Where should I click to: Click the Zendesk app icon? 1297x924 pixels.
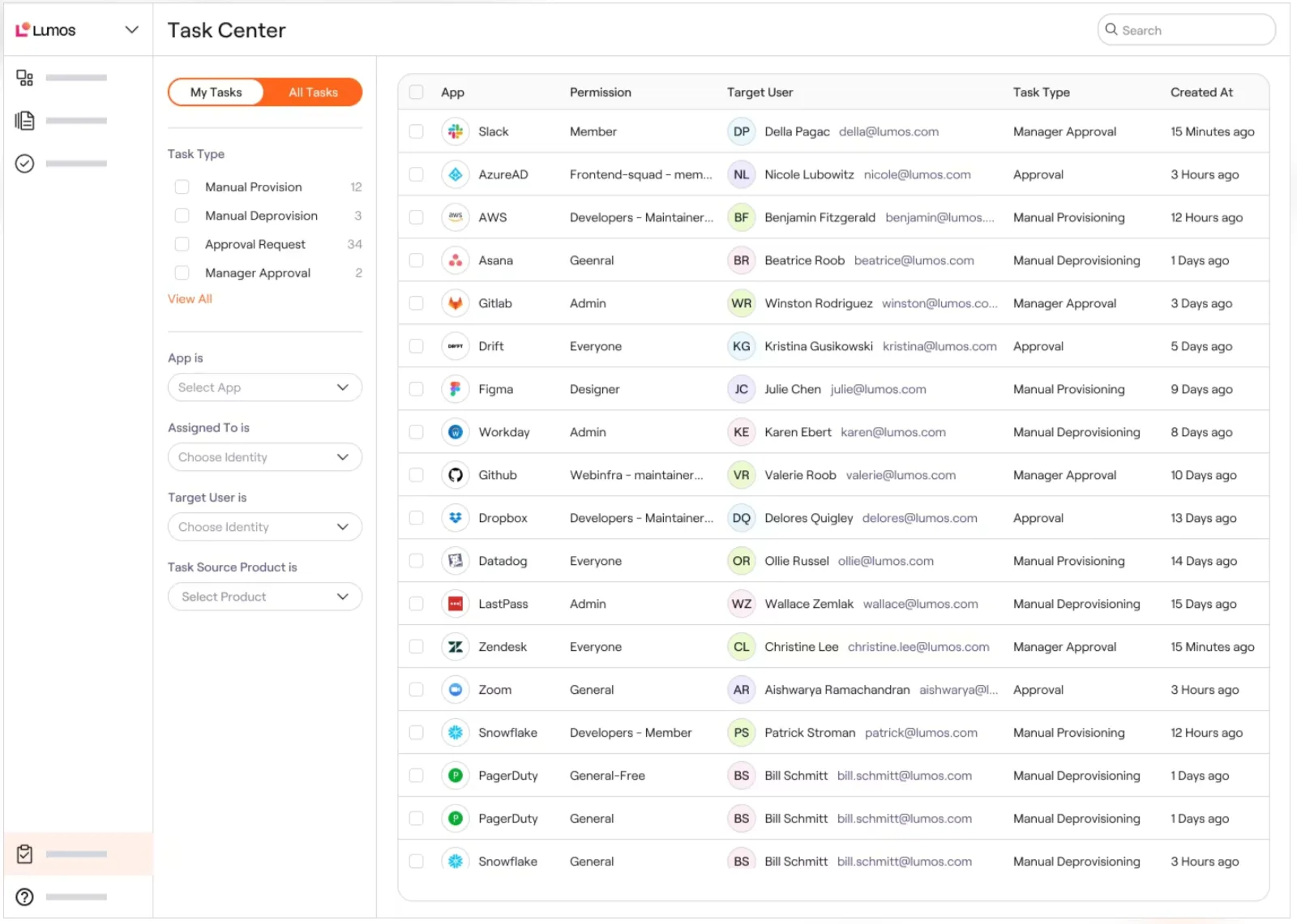pos(456,647)
